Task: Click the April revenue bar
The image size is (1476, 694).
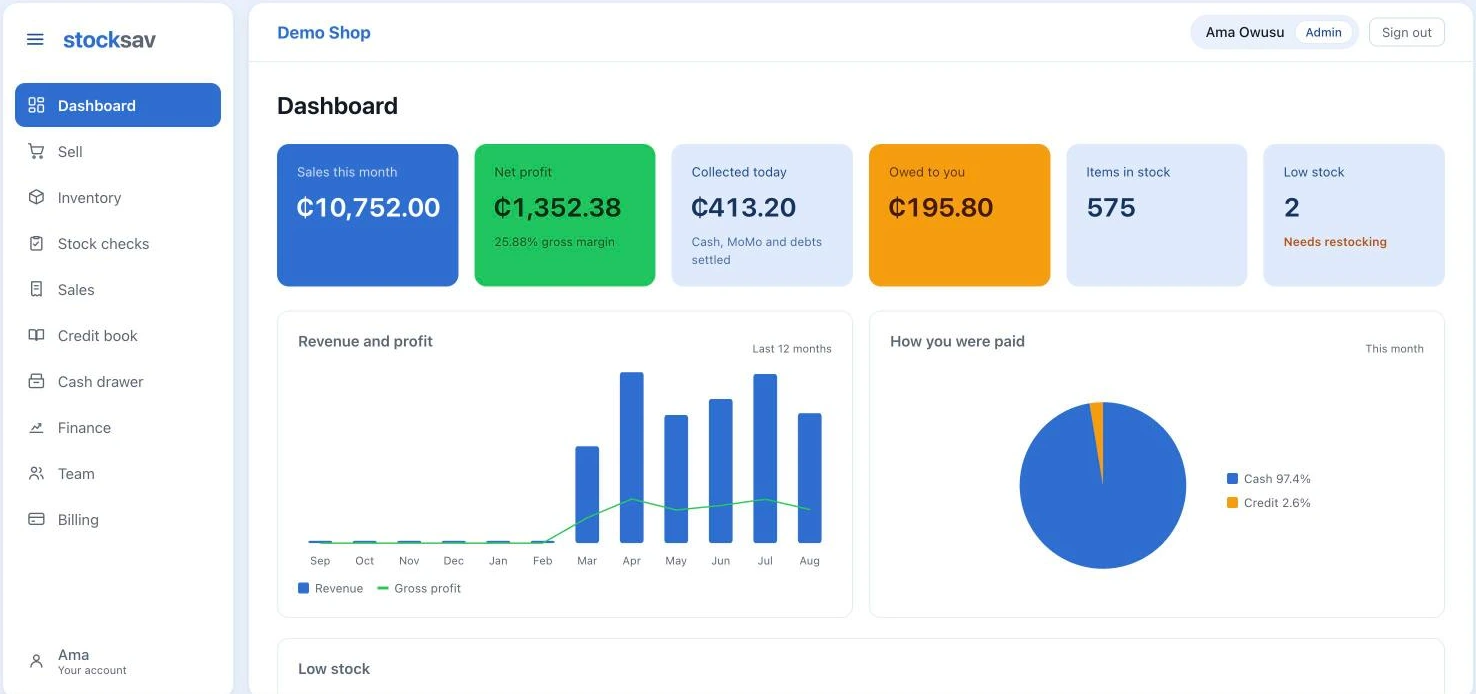Action: (x=631, y=457)
